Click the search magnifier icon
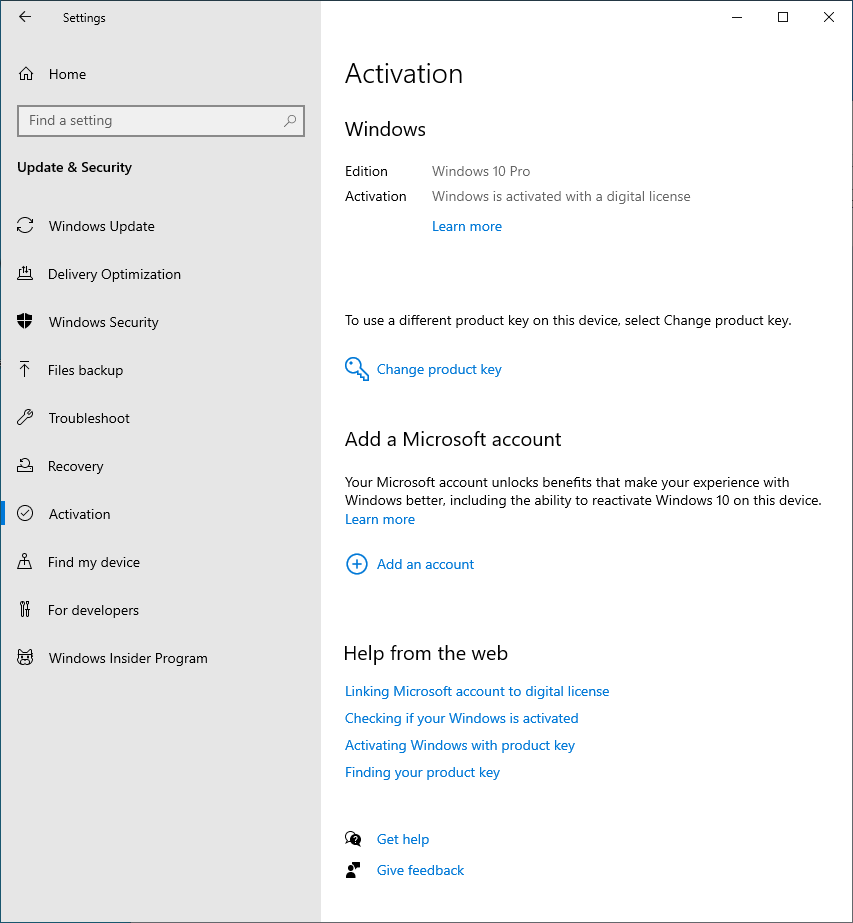Image resolution: width=853 pixels, height=923 pixels. click(290, 121)
